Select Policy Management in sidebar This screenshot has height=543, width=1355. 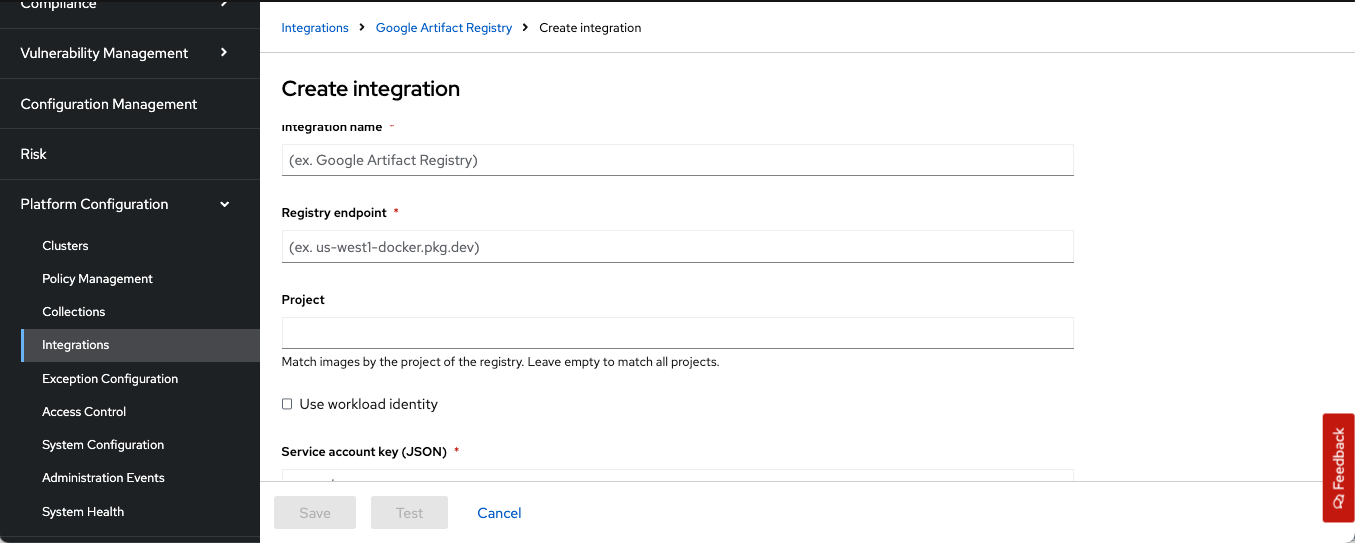97,279
